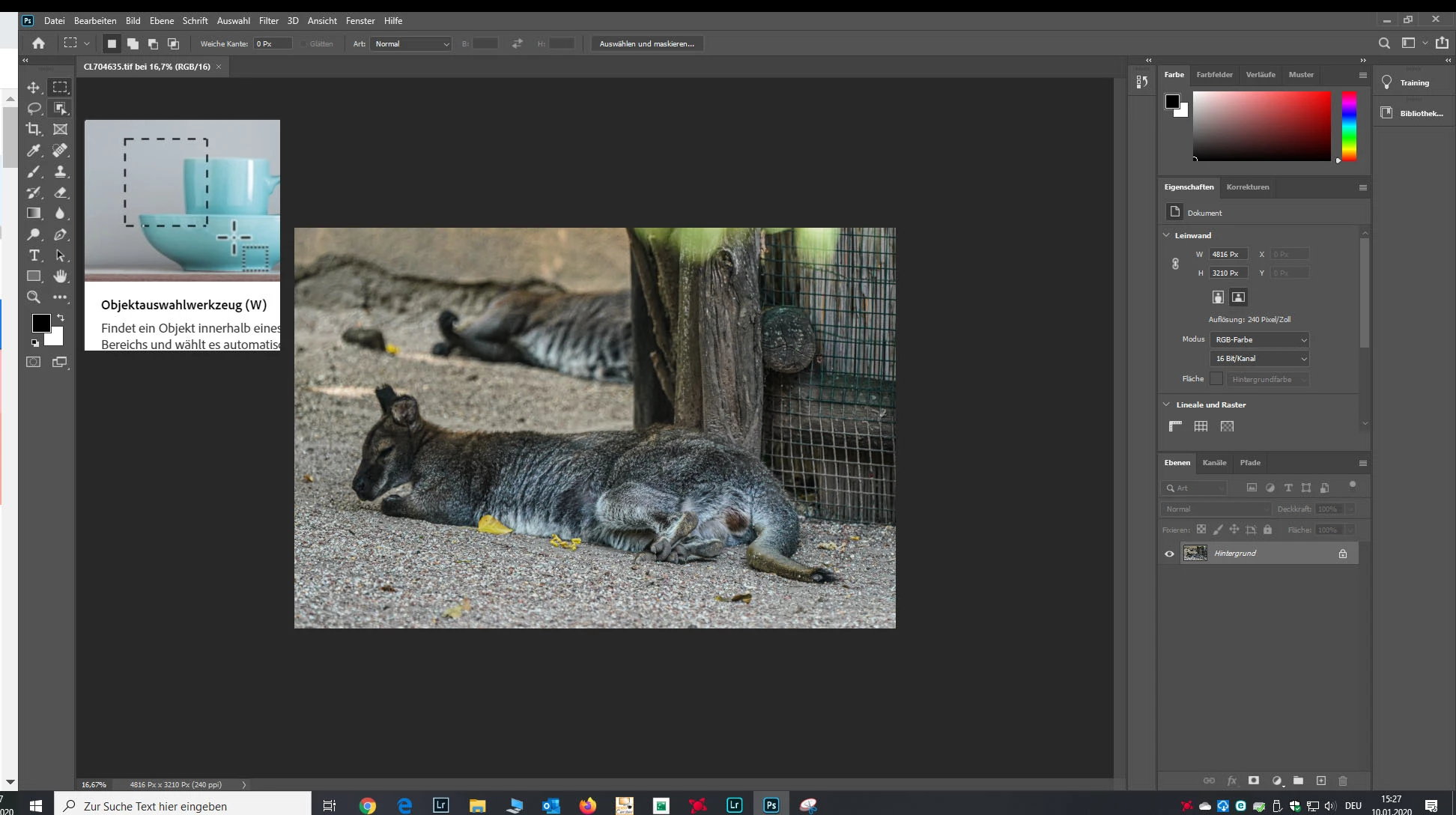Viewport: 1456px width, 815px height.
Task: Select the Crop tool
Action: (34, 130)
